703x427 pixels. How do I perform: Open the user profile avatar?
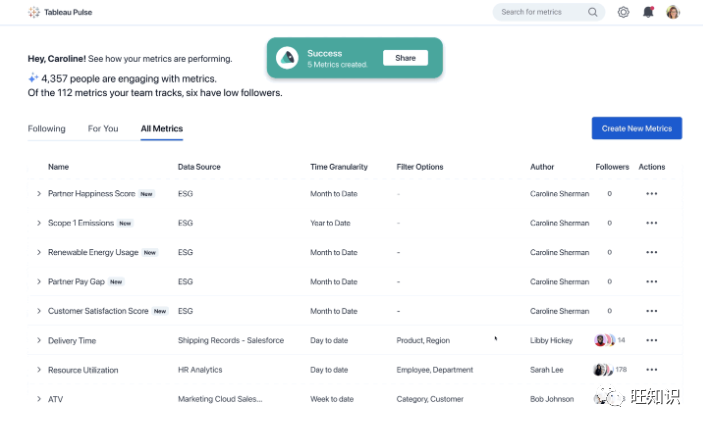673,12
